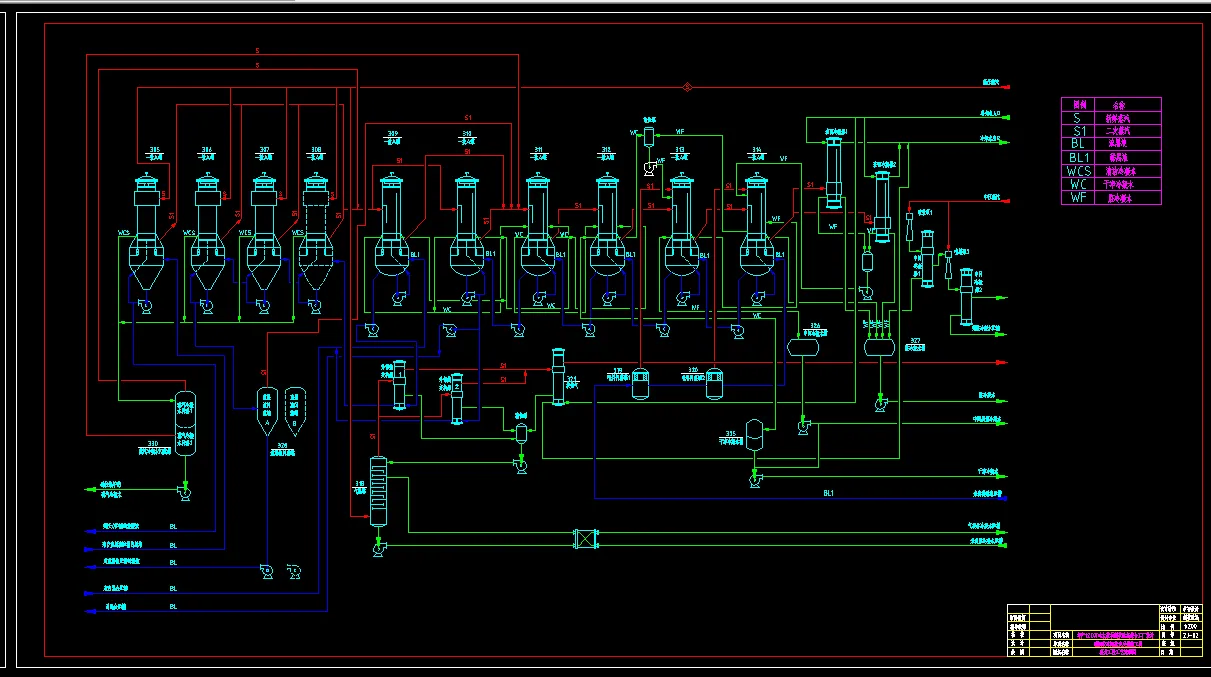Click the legend cell reading S1
Screen dimensions: 1211x677
coord(1077,130)
